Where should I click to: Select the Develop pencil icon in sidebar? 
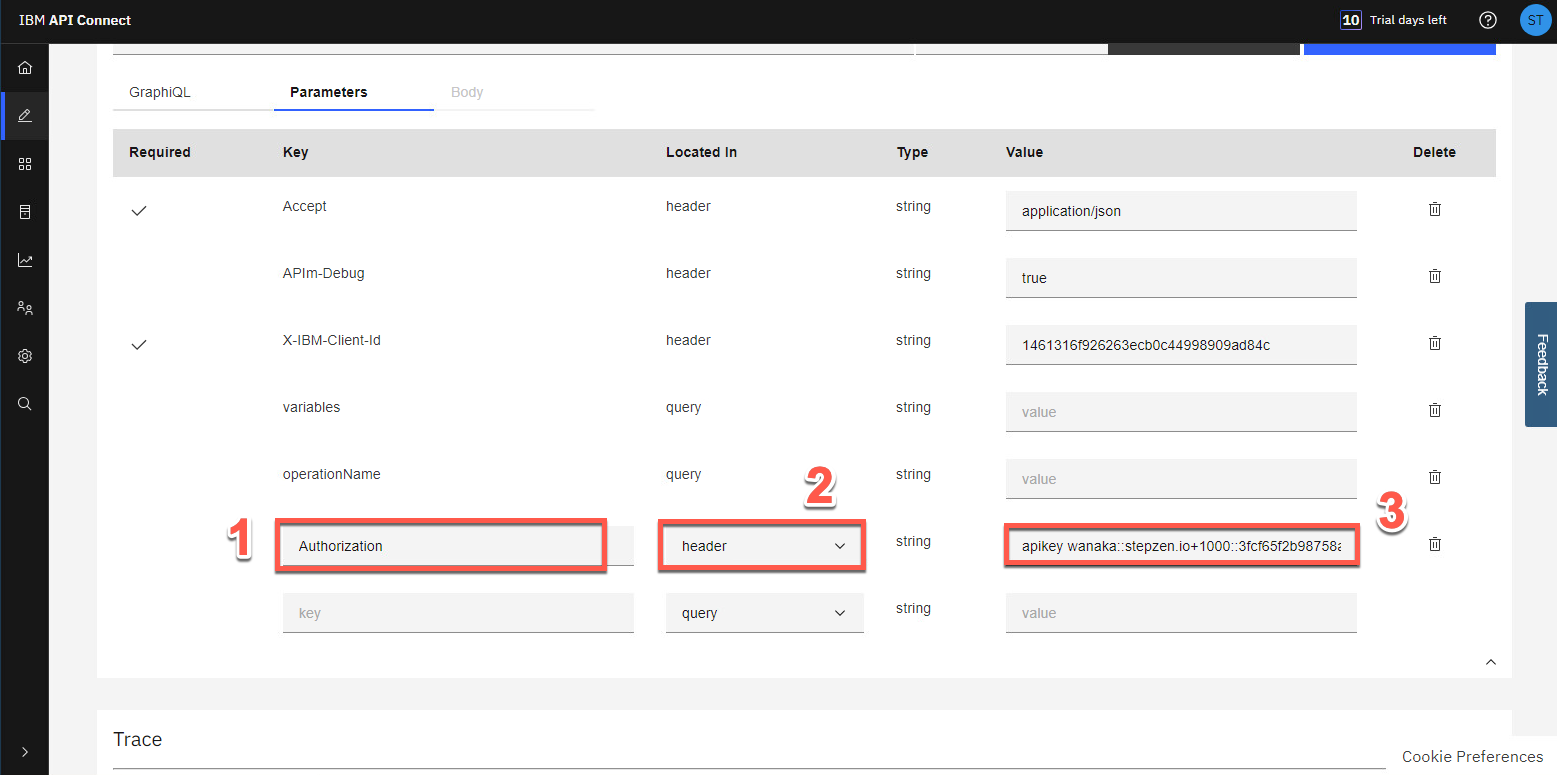click(25, 116)
